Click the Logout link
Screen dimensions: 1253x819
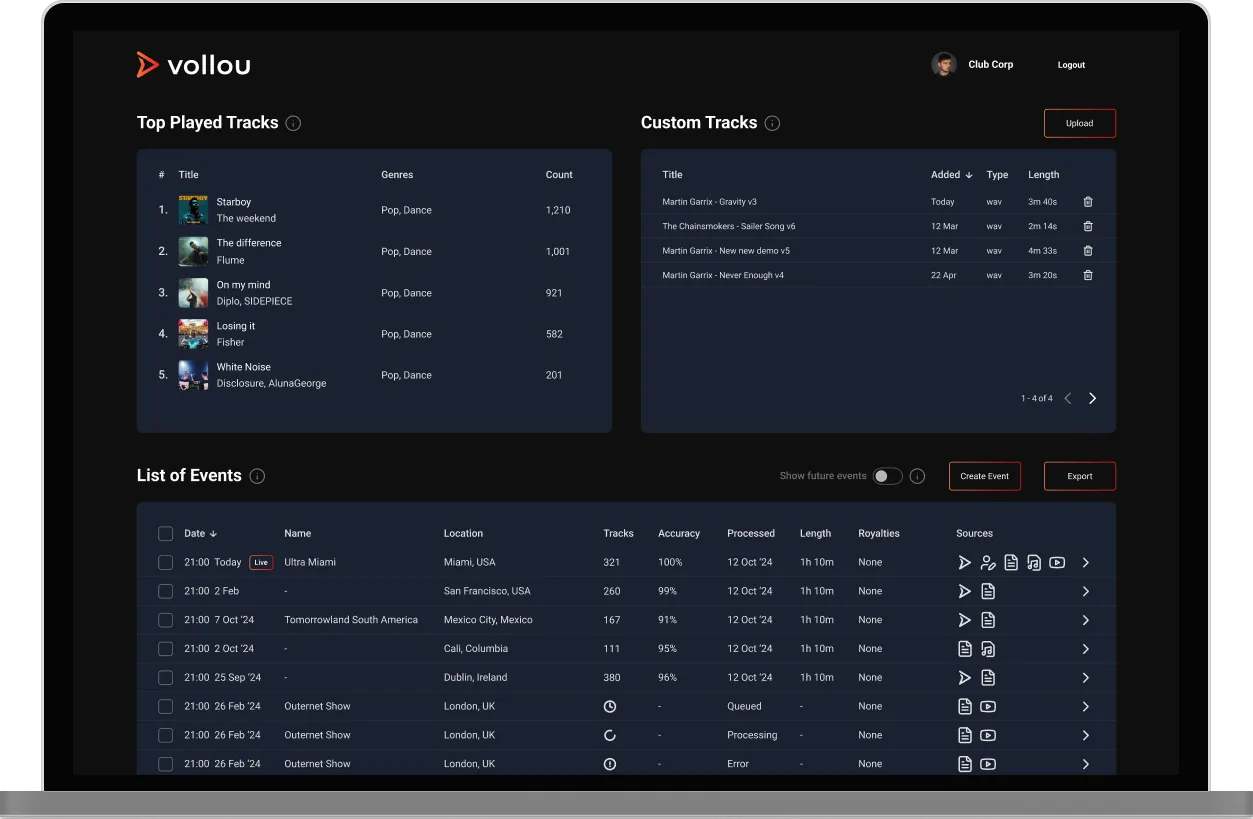click(x=1071, y=65)
